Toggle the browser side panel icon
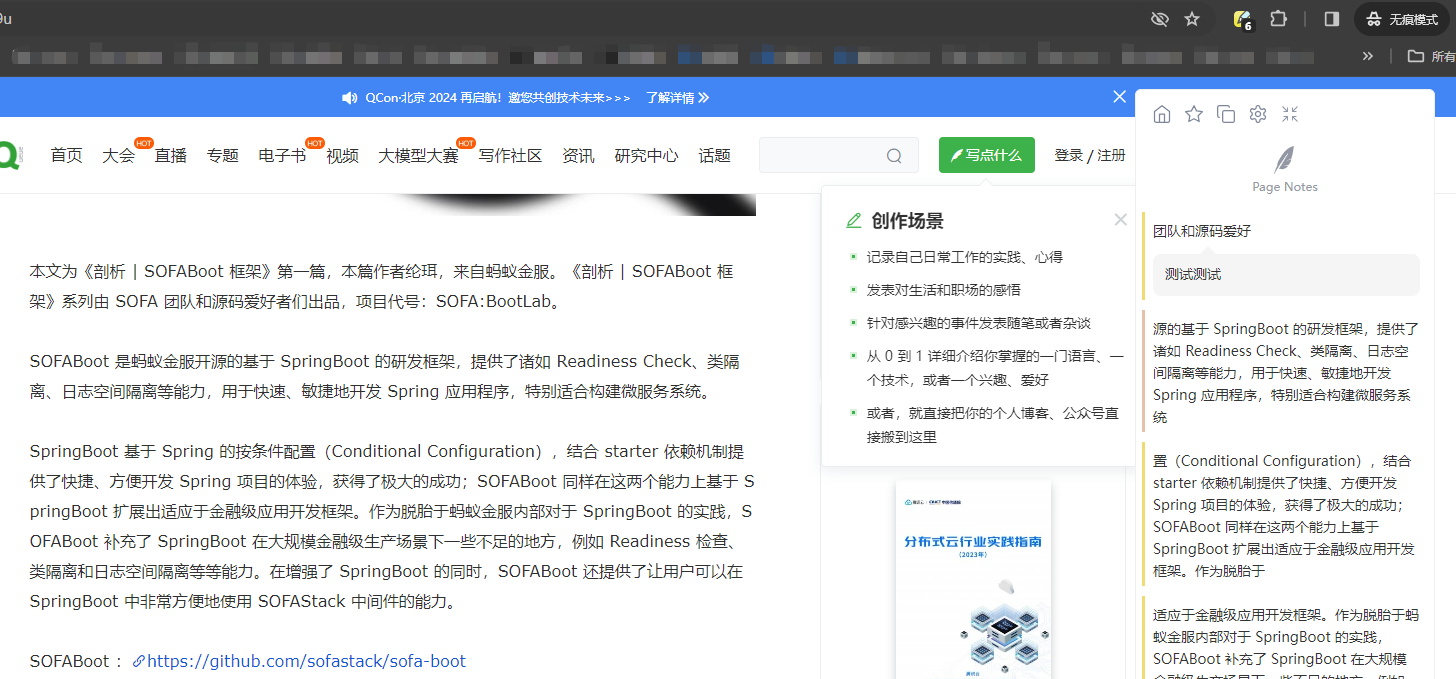Image resolution: width=1456 pixels, height=679 pixels. coord(1332,19)
